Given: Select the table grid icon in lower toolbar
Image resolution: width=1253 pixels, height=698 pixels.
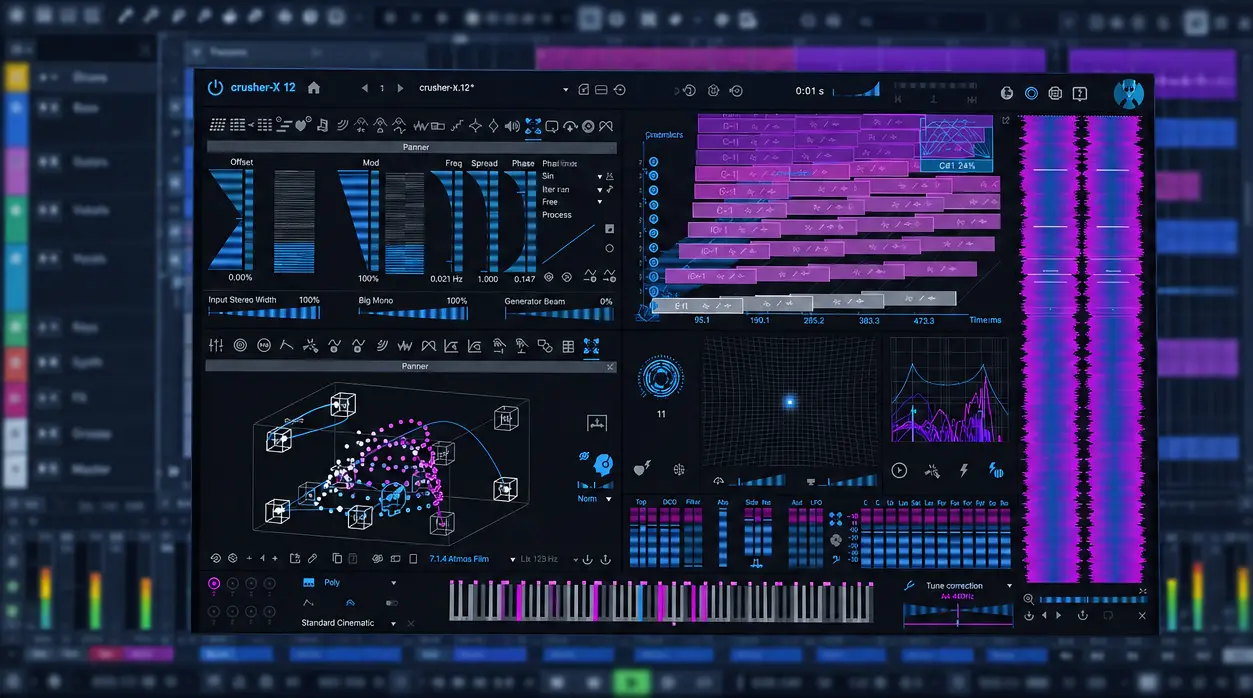Looking at the screenshot, I should coord(568,346).
